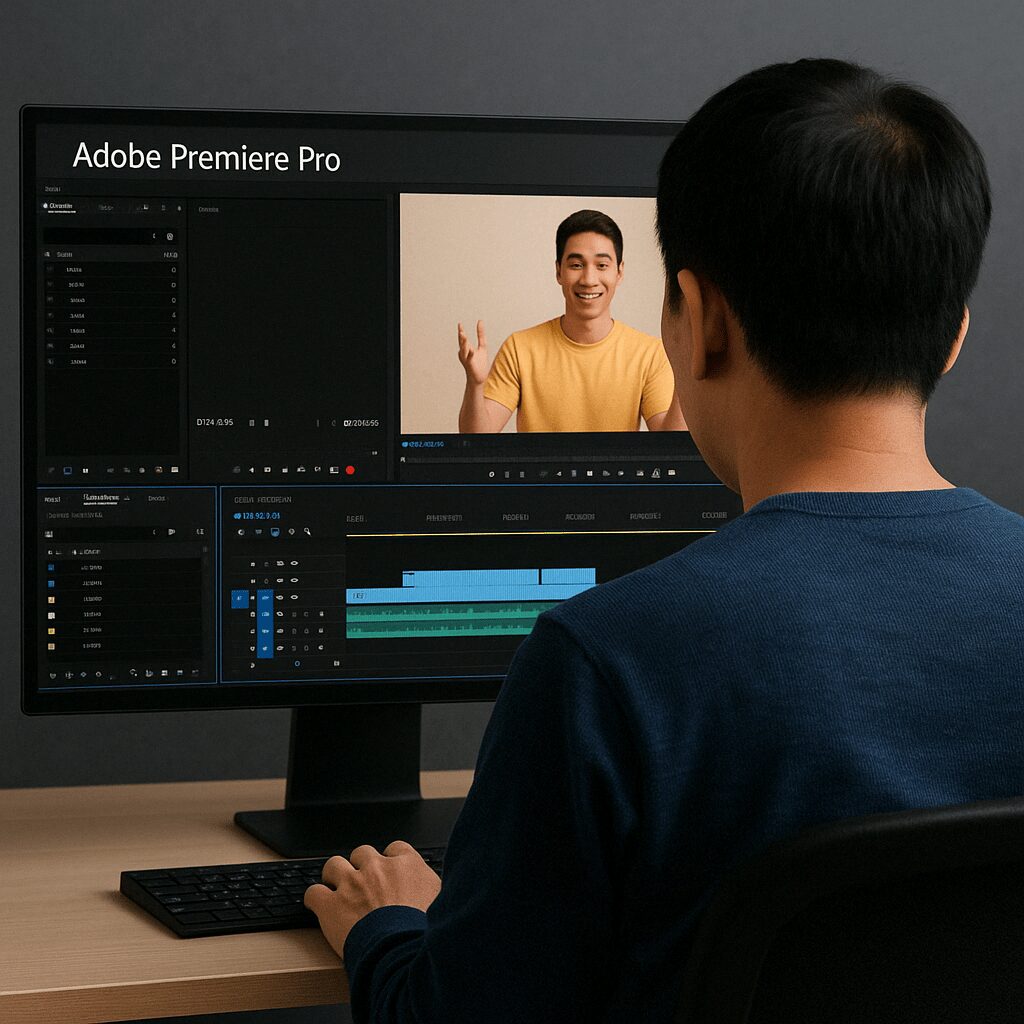Click the first circular transport icon under the program preview
This screenshot has width=1024, height=1024.
pos(490,474)
